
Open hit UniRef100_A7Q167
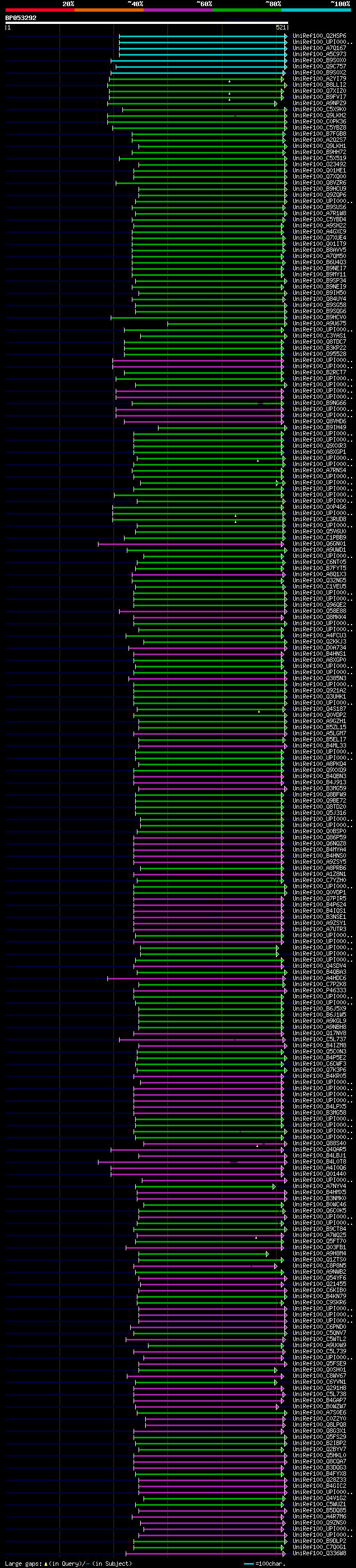click(319, 48)
